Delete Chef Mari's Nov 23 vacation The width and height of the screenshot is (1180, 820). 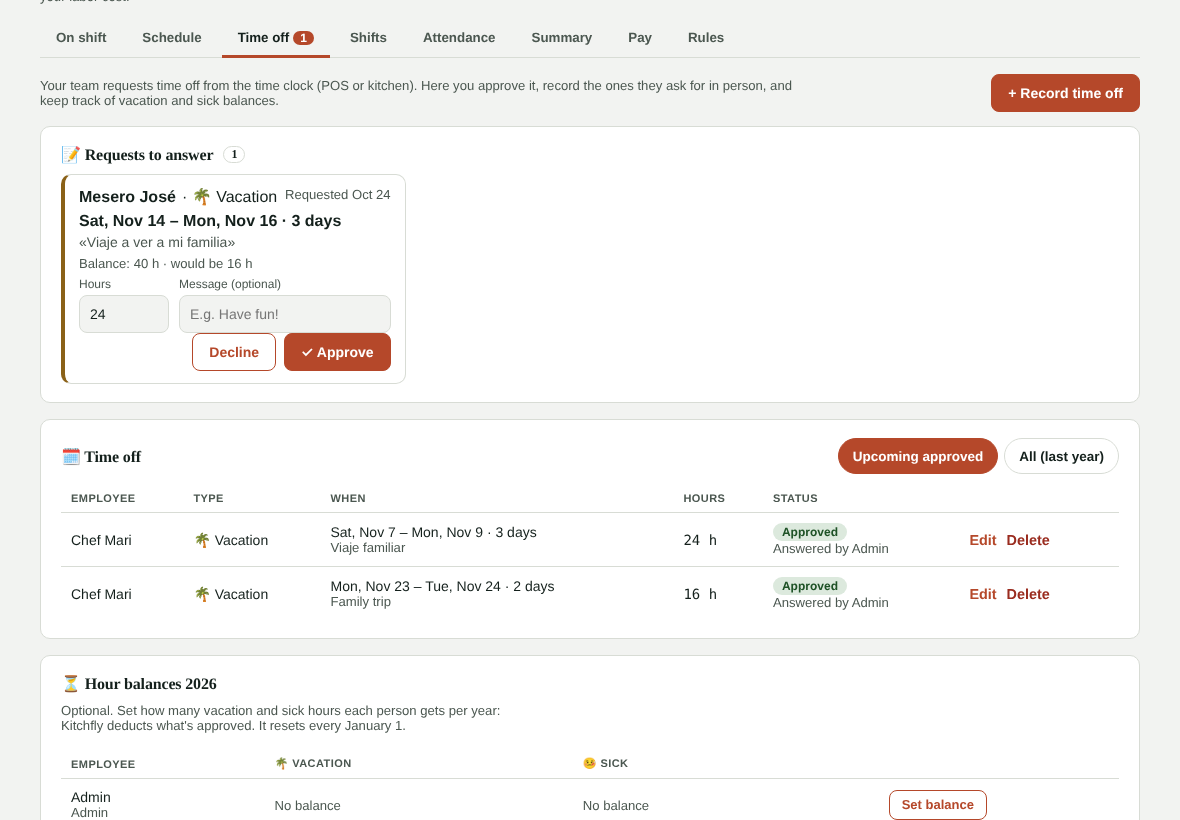click(1028, 594)
